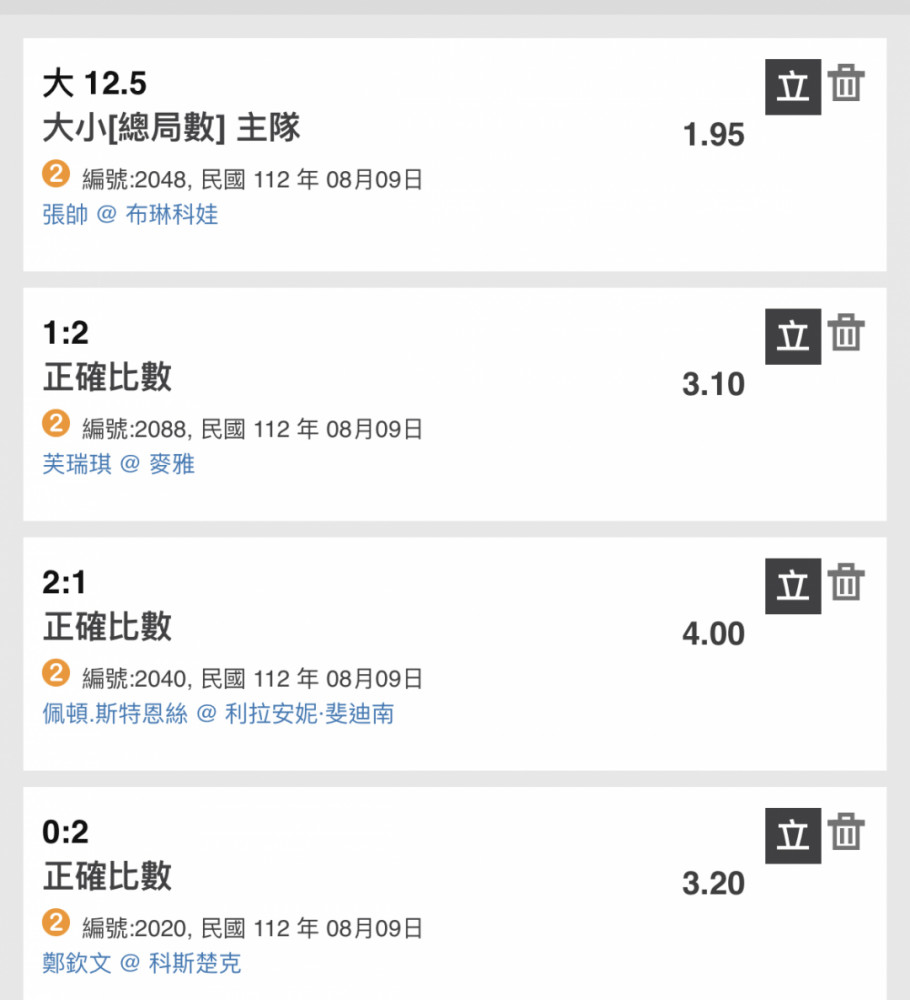The width and height of the screenshot is (910, 1000).
Task: Select the 4.00 odds value
Action: pyautogui.click(x=713, y=633)
